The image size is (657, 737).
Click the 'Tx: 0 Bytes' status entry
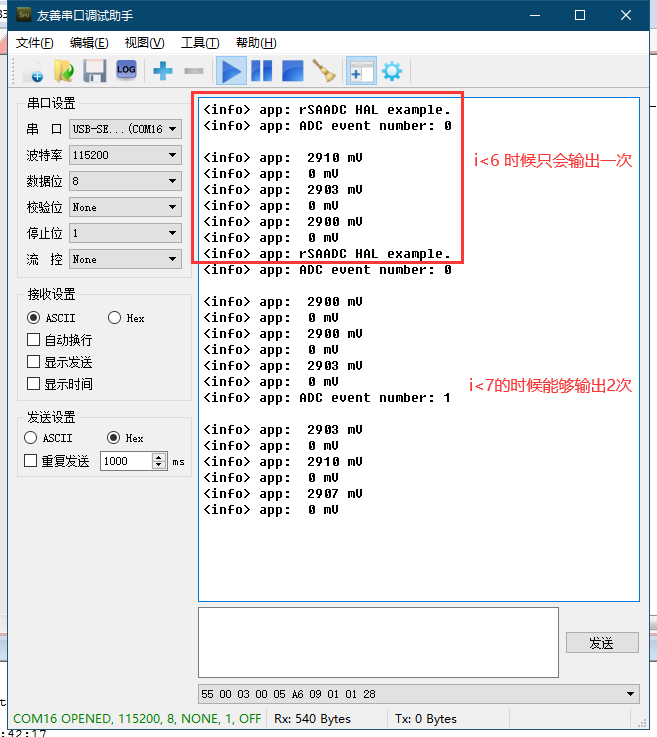[426, 719]
